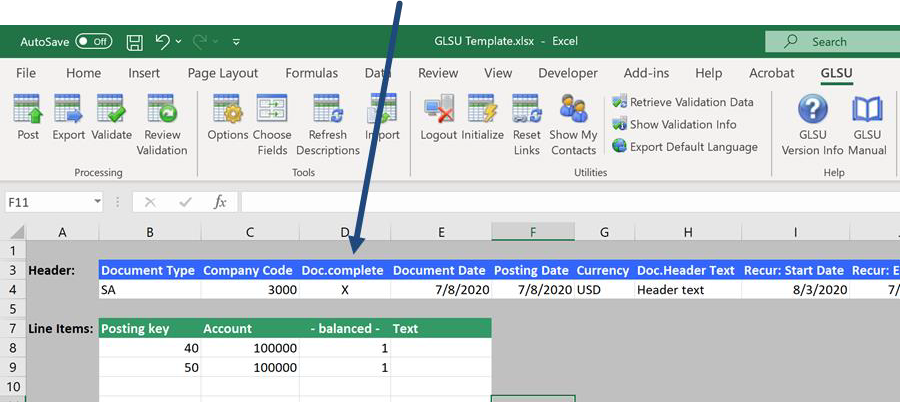Click the formula bar confirm checkmark
This screenshot has width=900, height=402.
(185, 202)
